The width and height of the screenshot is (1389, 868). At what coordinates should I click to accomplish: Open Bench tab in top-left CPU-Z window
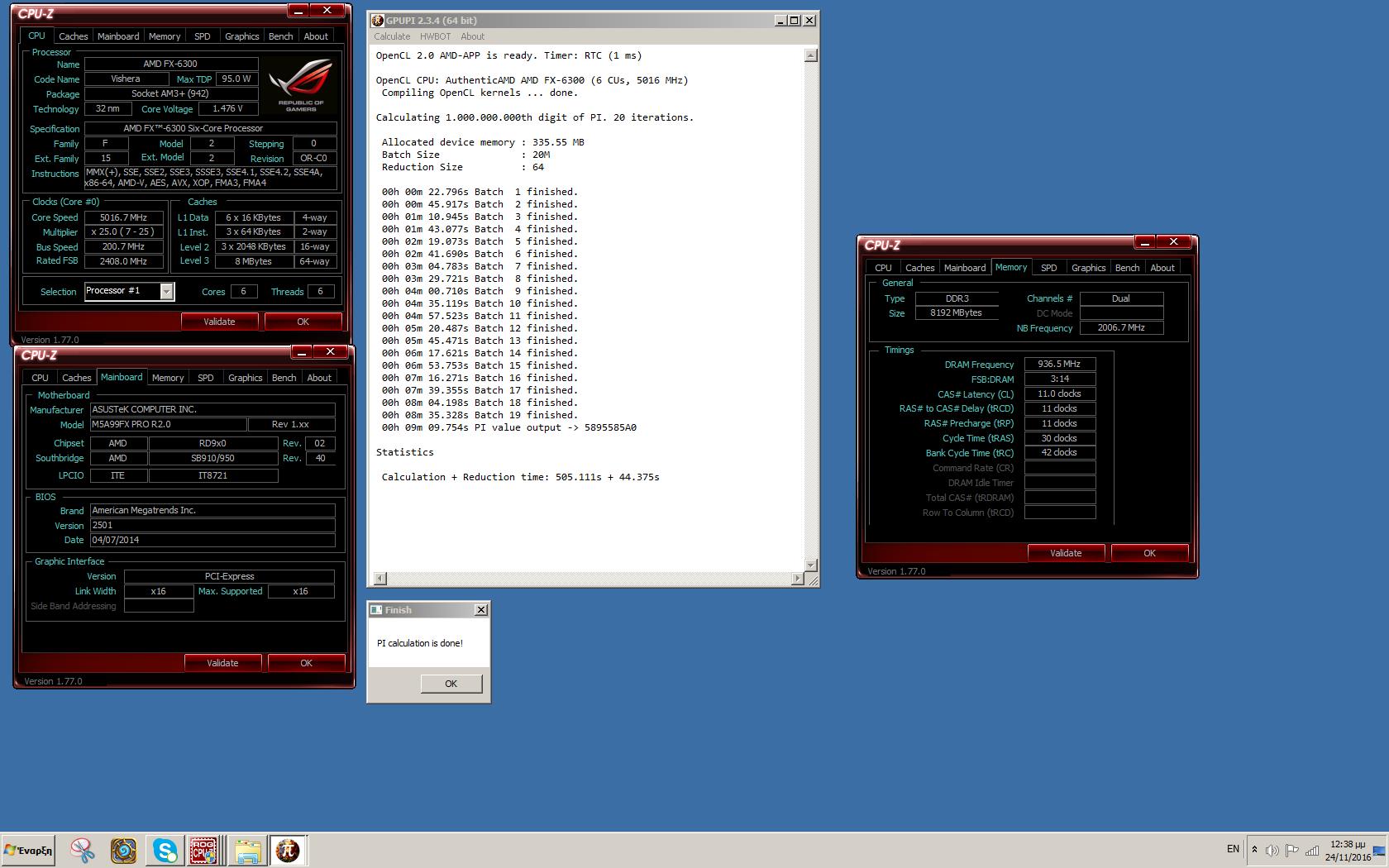pos(281,36)
